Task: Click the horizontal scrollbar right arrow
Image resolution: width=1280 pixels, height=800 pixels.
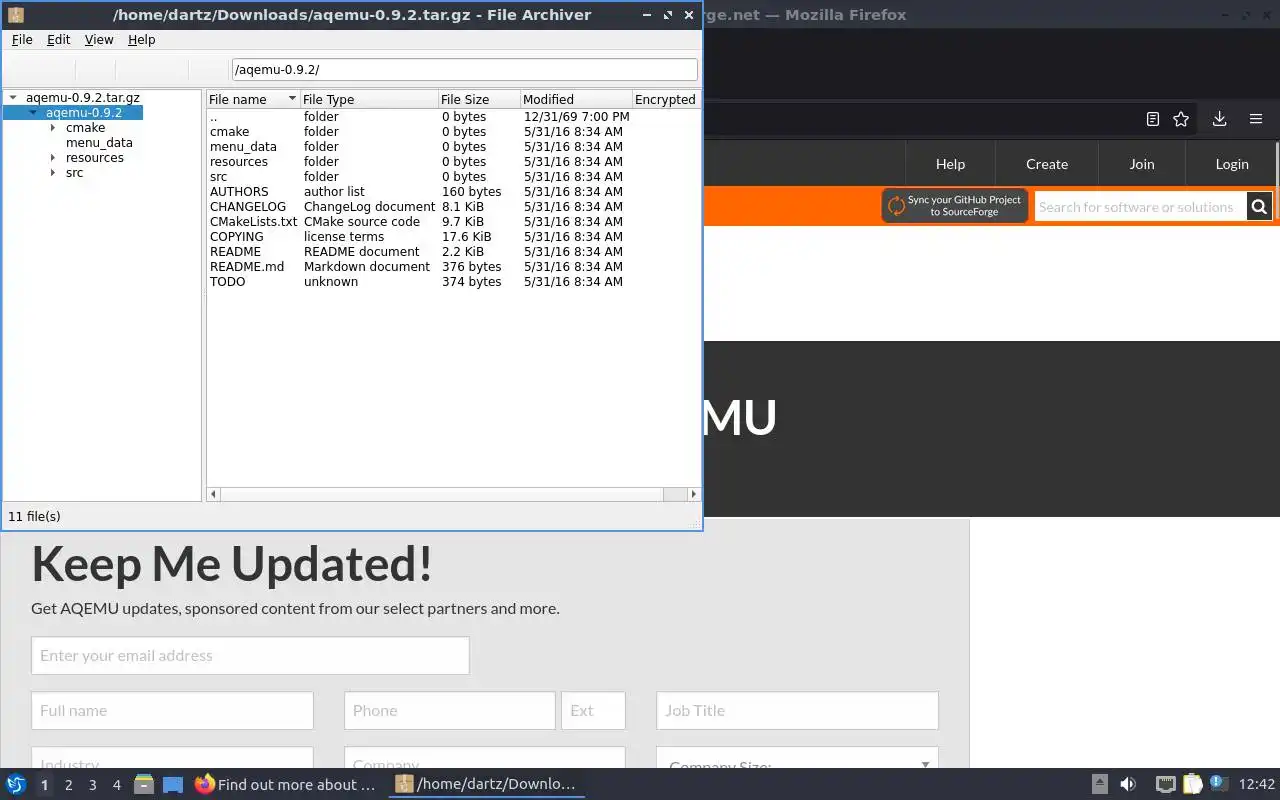Action: point(695,494)
